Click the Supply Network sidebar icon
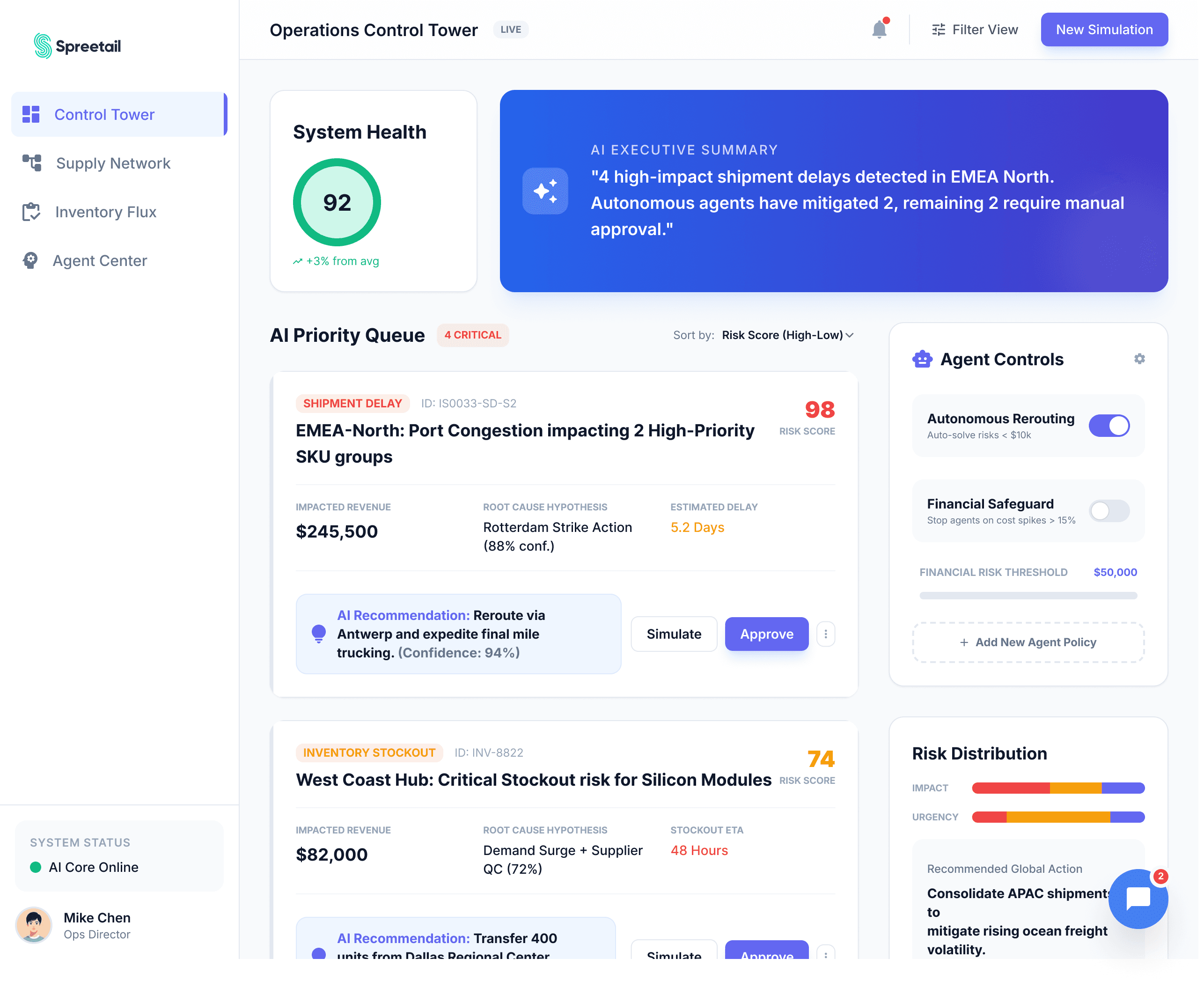Screen dimensions: 1204x988 coord(32,163)
